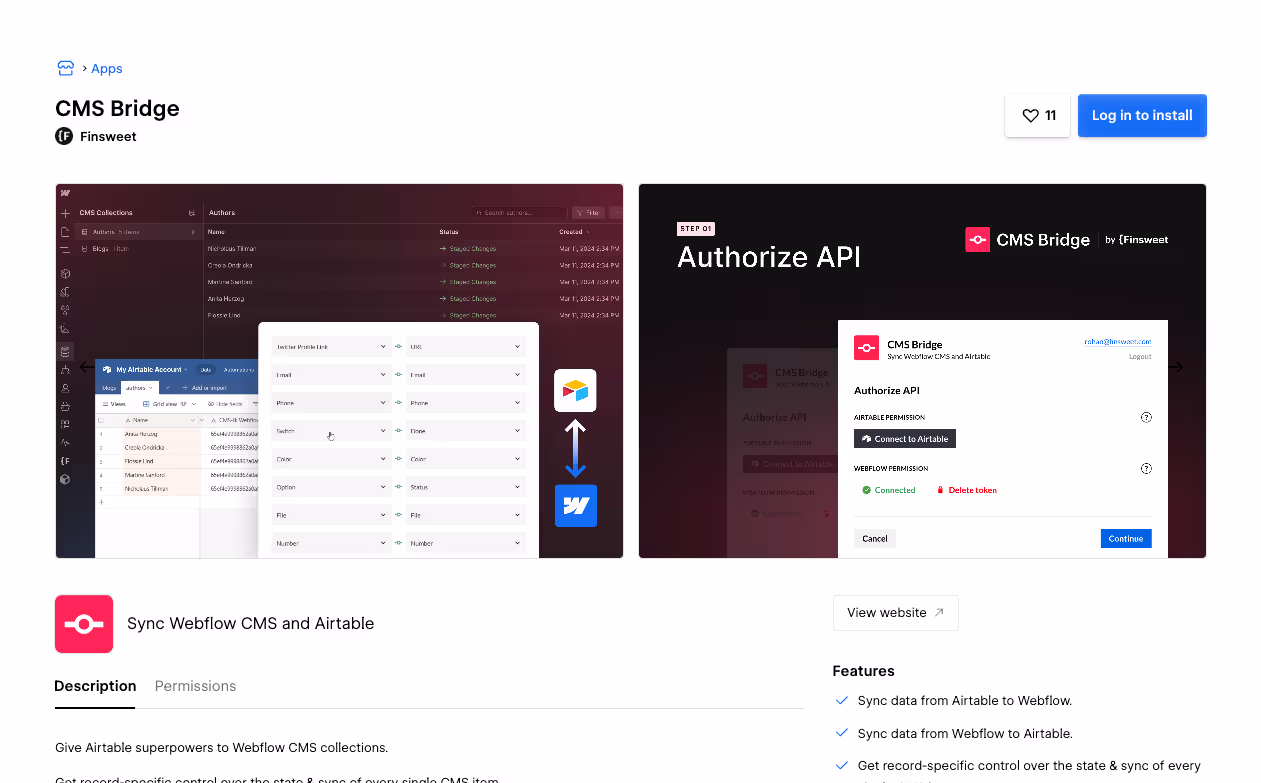Open the Marketplace home icon in breadcrumb
1261x783 pixels.
click(x=66, y=68)
